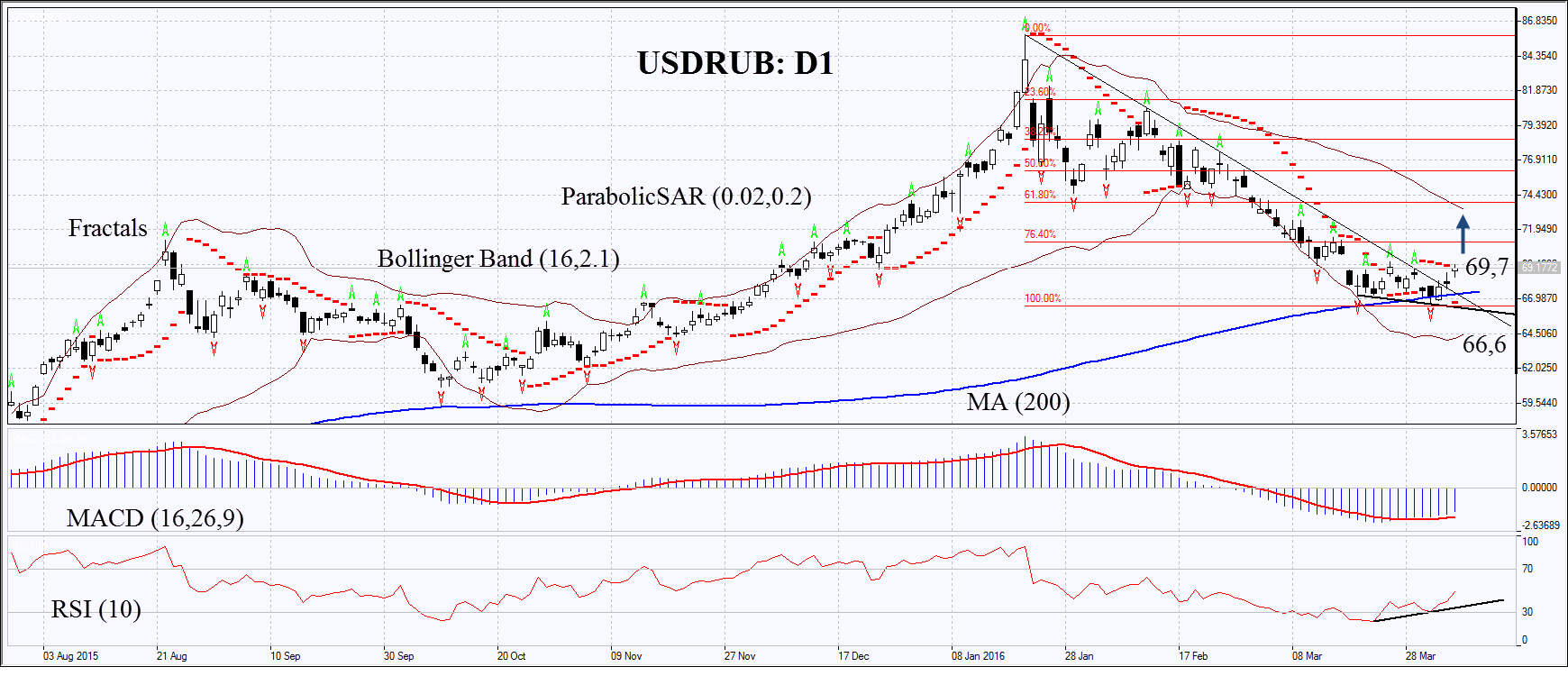Click the 66.9870 price axis value
The height and width of the screenshot is (676, 1568).
click(x=1539, y=298)
